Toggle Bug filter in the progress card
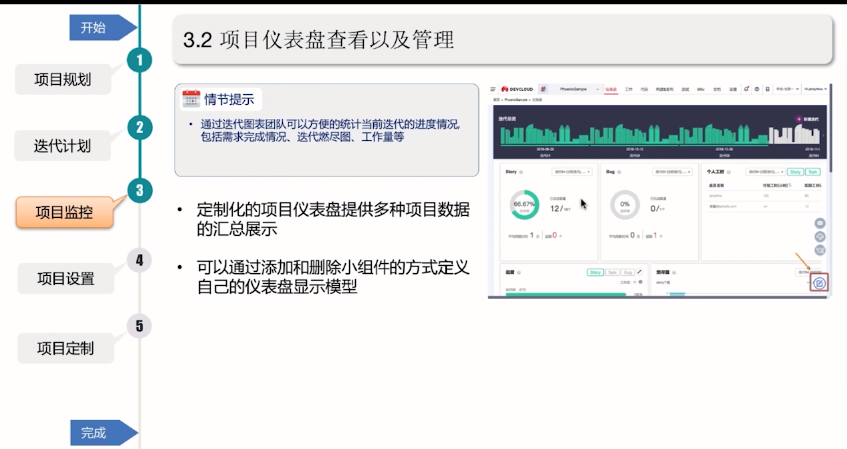Screen dimensions: 847x449 (x=628, y=272)
